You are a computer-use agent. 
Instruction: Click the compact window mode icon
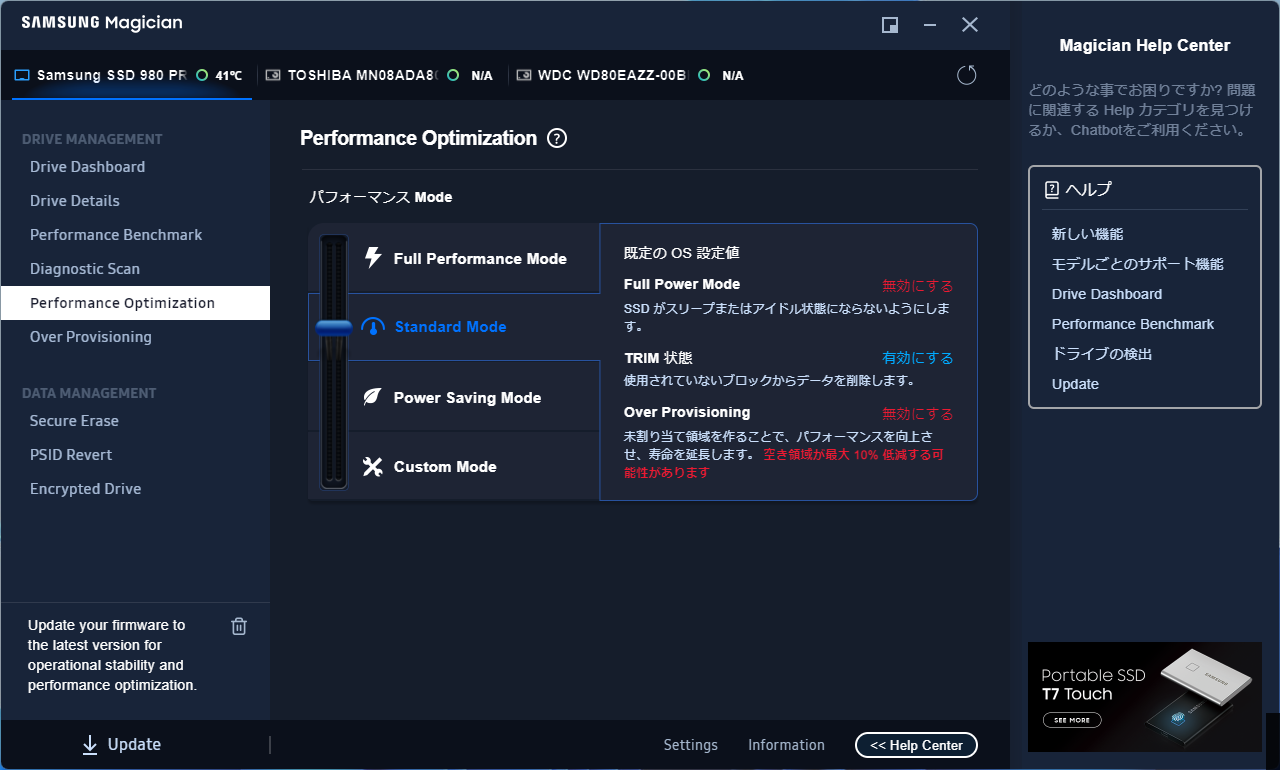point(889,25)
